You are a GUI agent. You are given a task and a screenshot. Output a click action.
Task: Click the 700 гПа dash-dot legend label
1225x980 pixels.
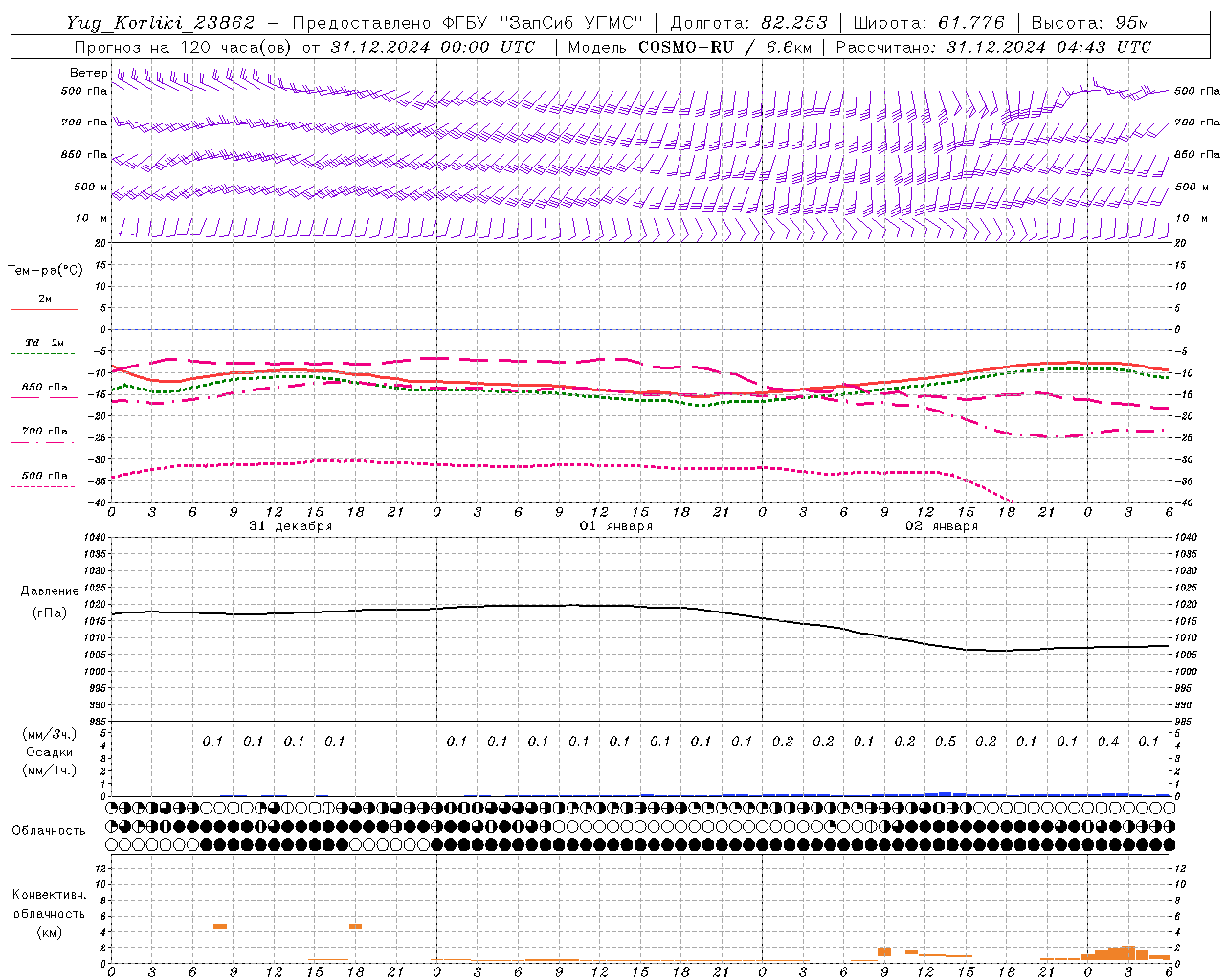pos(45,431)
